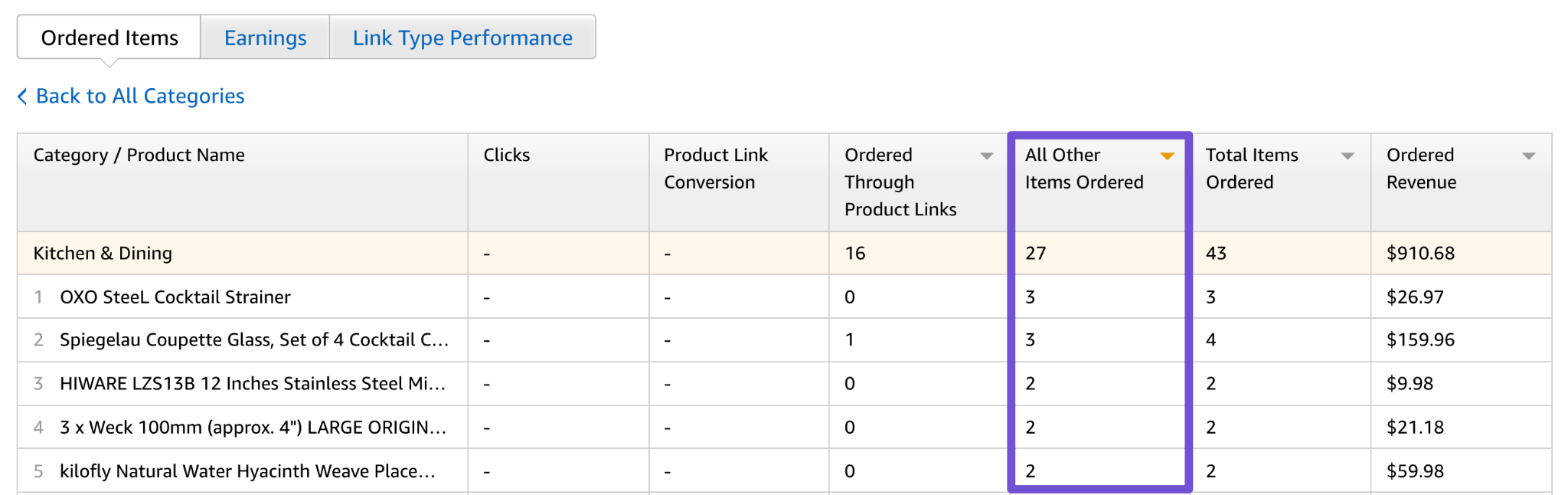Click the back chevron arrow icon
The image size is (1568, 495).
coord(22,96)
